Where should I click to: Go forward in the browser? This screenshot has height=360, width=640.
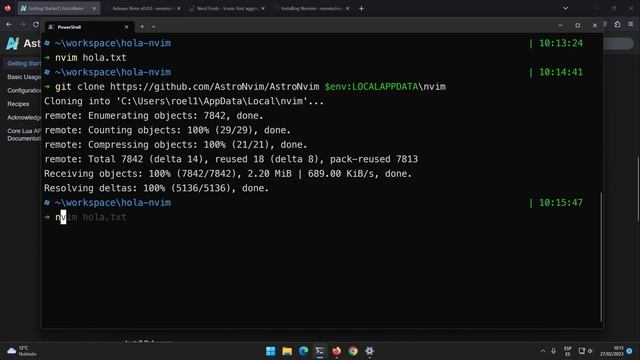(22, 24)
